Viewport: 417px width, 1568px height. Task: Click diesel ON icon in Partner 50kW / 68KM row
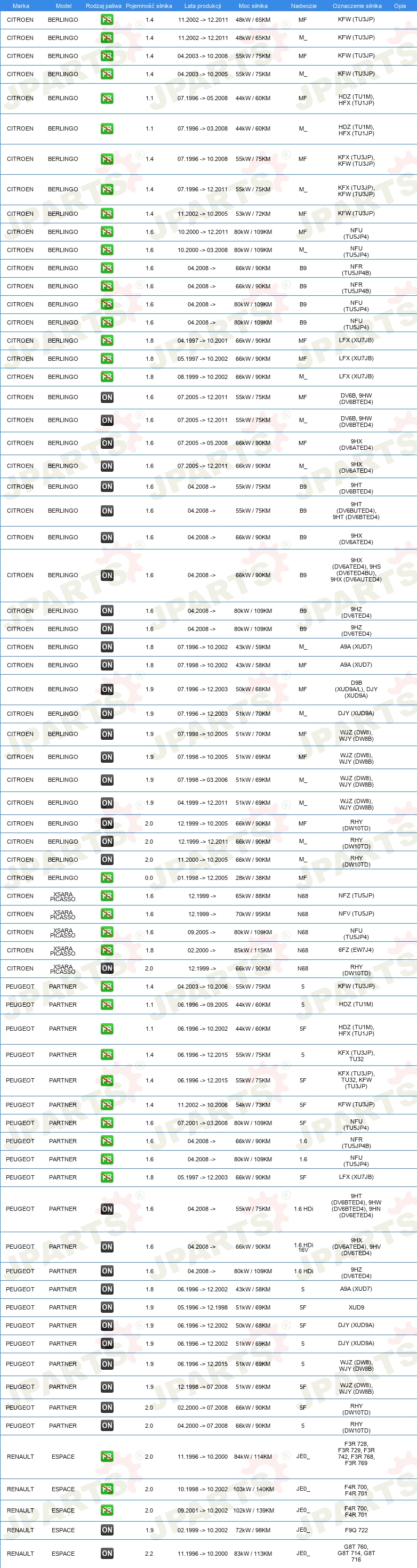point(107,1325)
